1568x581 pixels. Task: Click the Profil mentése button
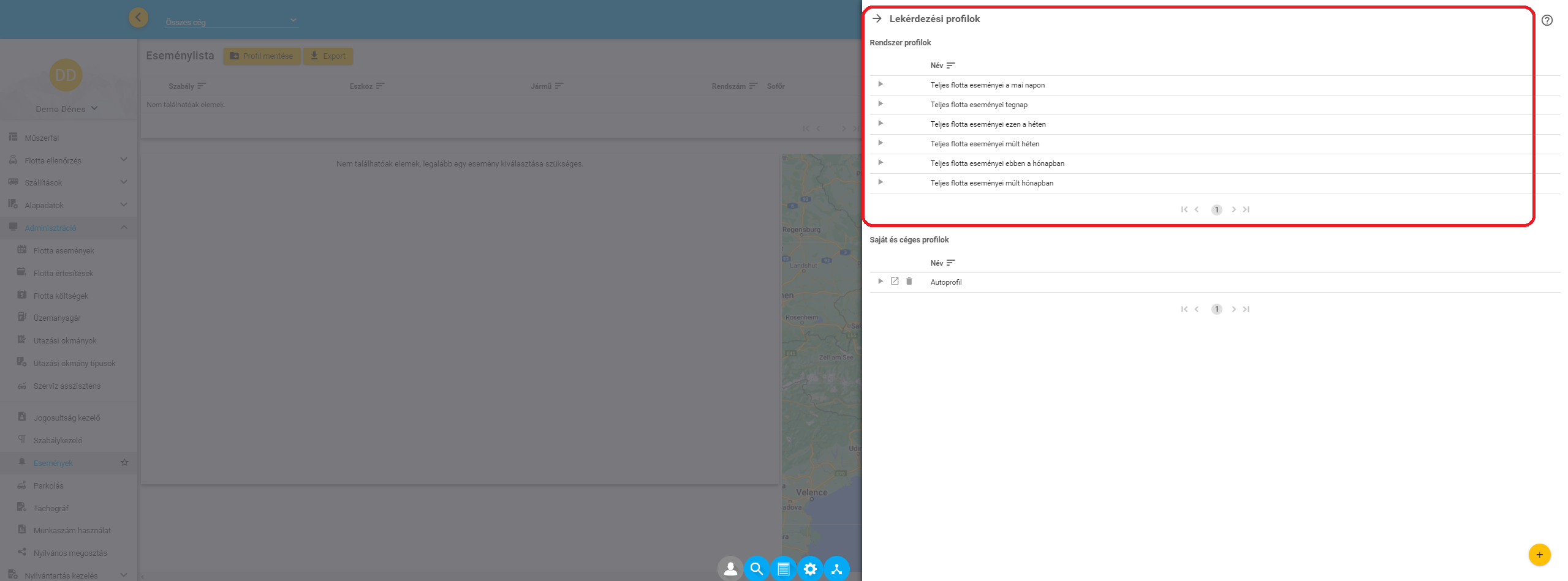pos(262,56)
